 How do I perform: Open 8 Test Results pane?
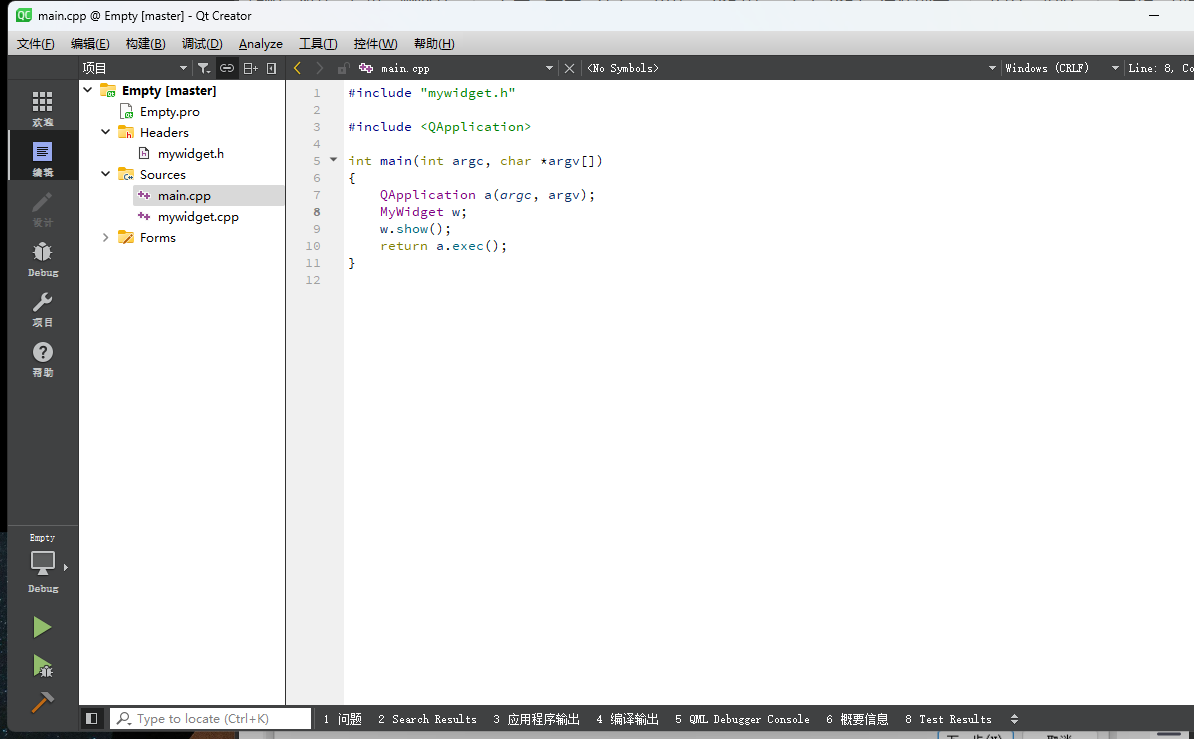click(x=948, y=718)
